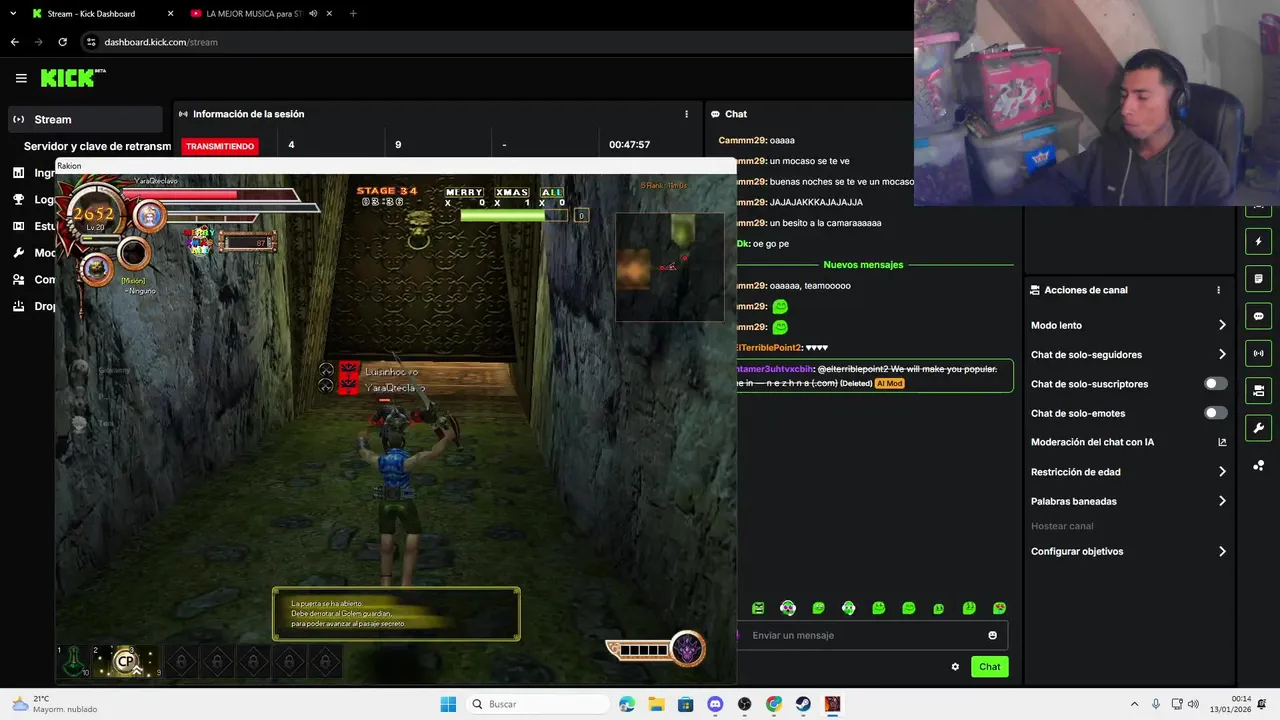The height and width of the screenshot is (720, 1280).
Task: Click the people icon in left sidebar
Action: [18, 279]
